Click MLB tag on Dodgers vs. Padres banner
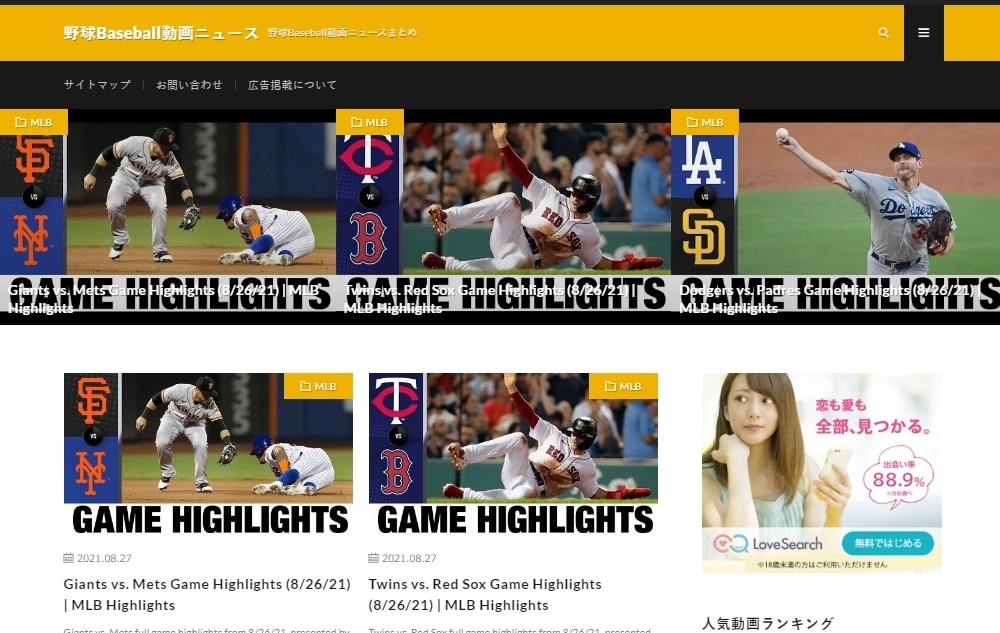The image size is (1000, 633). [705, 122]
